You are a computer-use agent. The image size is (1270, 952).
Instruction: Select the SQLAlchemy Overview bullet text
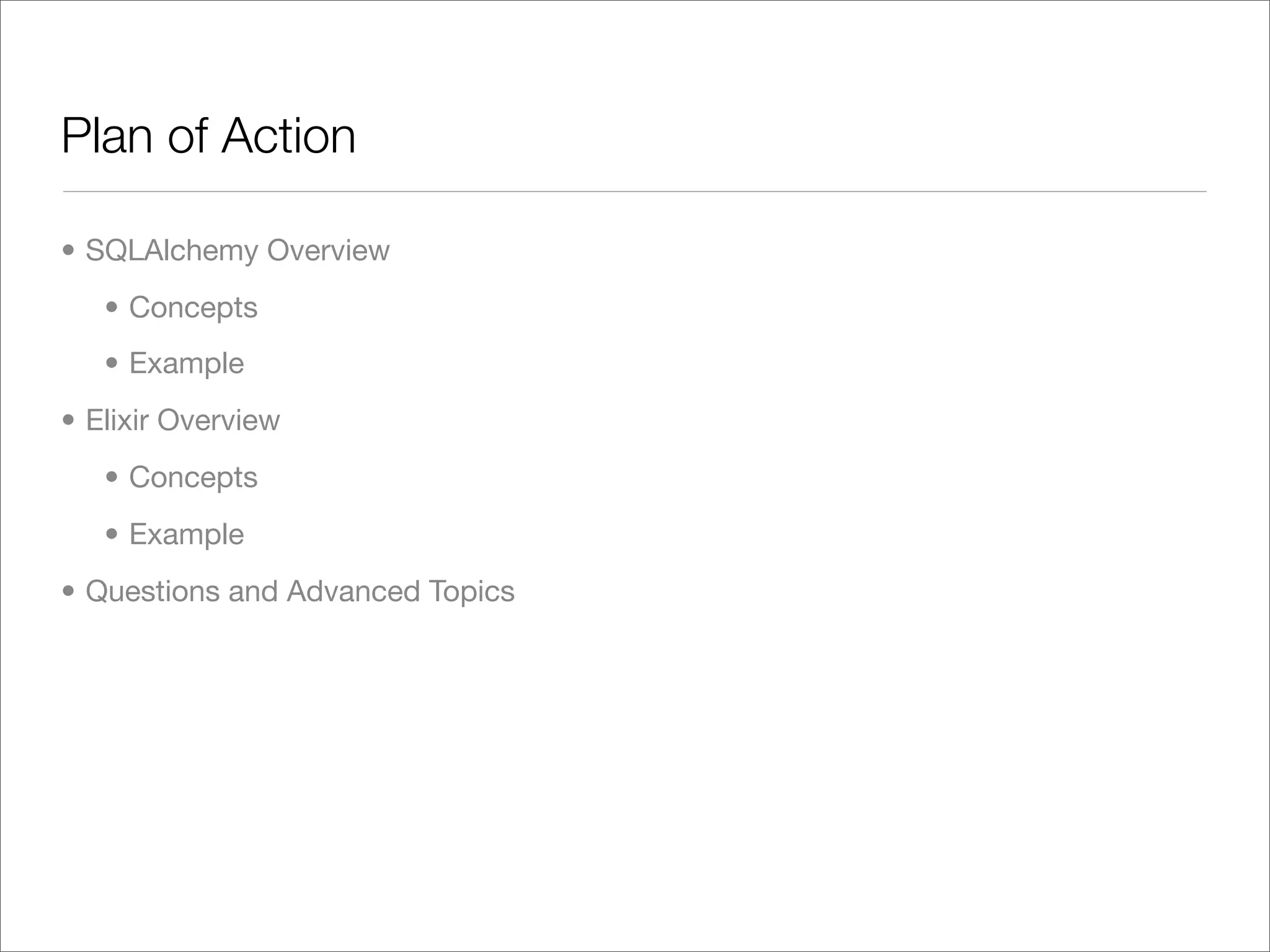click(x=238, y=251)
